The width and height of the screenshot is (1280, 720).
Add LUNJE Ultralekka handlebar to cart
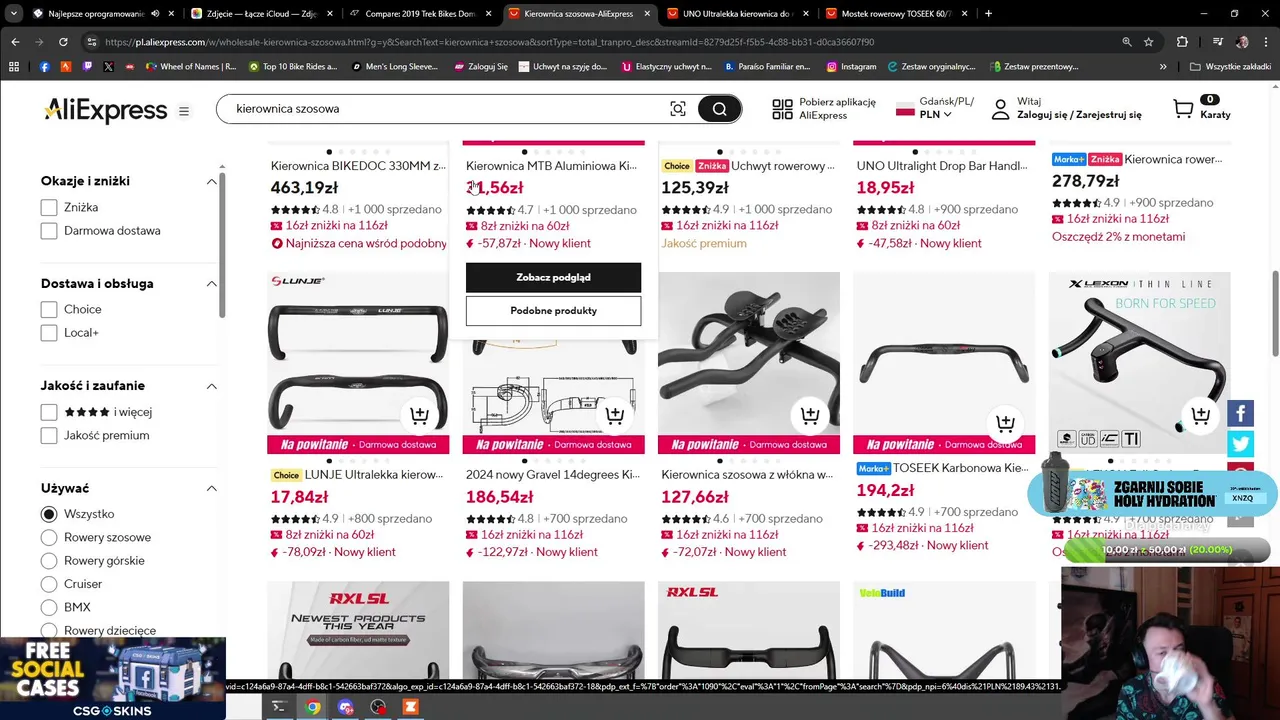(419, 415)
